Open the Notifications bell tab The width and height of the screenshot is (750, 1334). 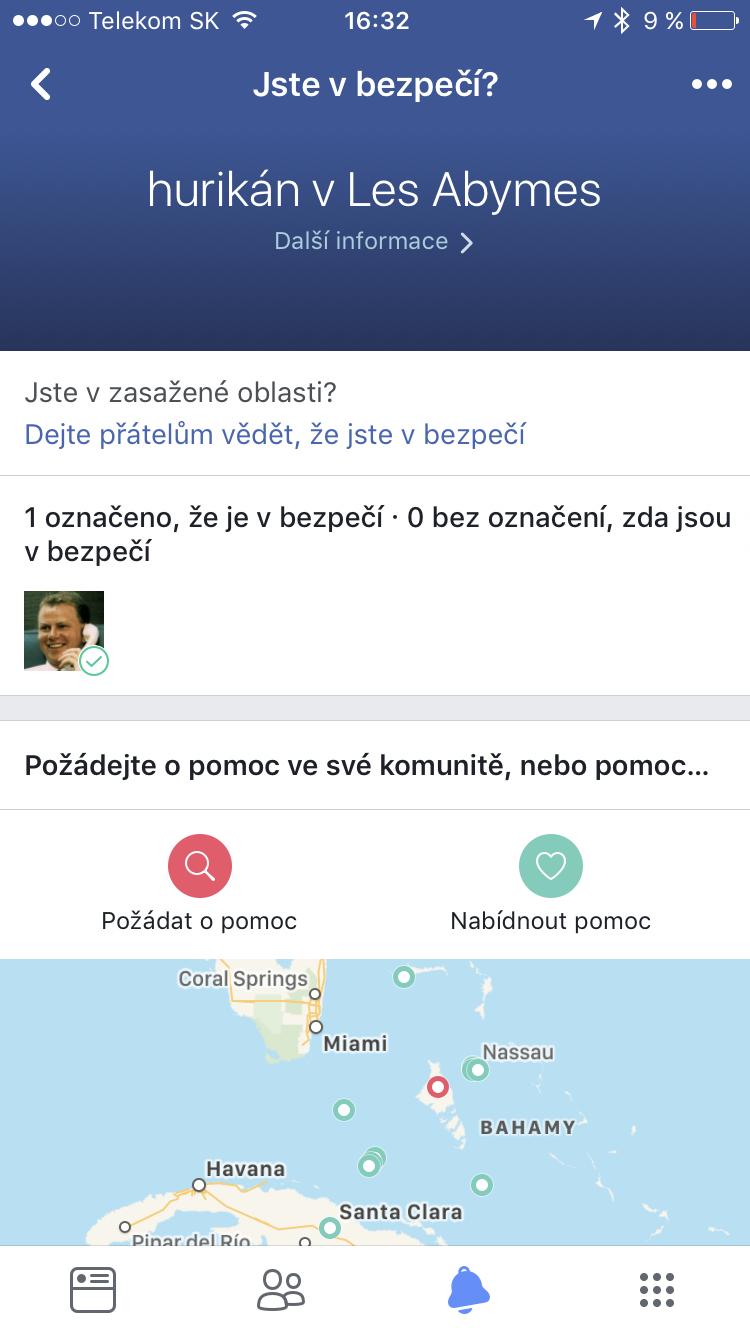coord(468,1290)
